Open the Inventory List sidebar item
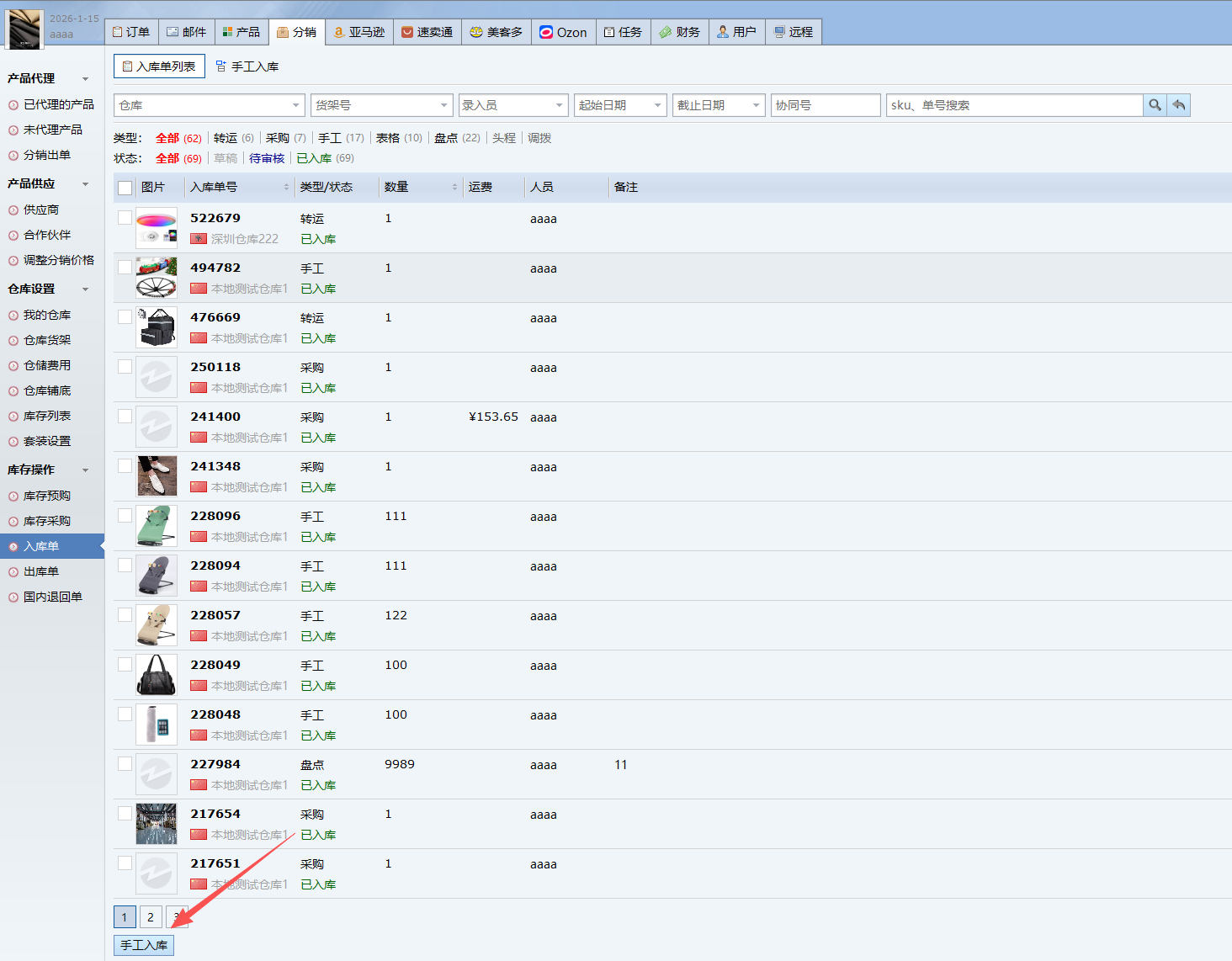This screenshot has height=961, width=1232. 47,416
